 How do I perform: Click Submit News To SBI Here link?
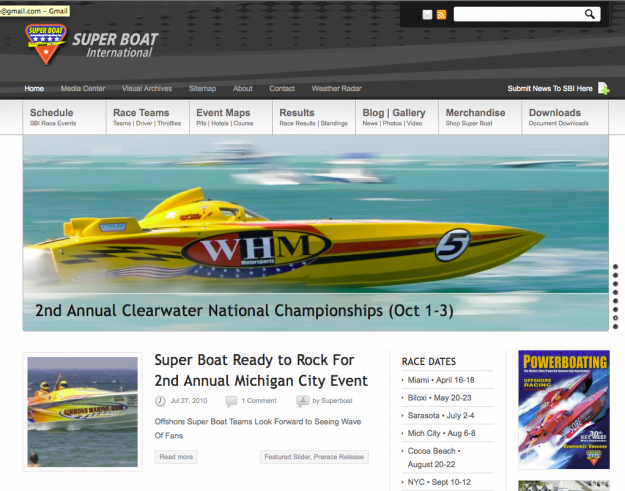[x=550, y=88]
